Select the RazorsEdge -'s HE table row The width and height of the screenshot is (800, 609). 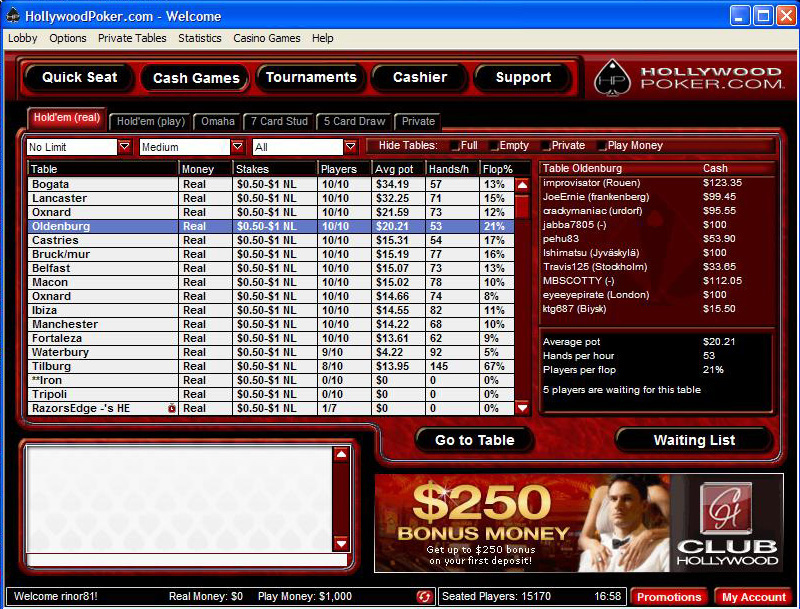coord(271,408)
